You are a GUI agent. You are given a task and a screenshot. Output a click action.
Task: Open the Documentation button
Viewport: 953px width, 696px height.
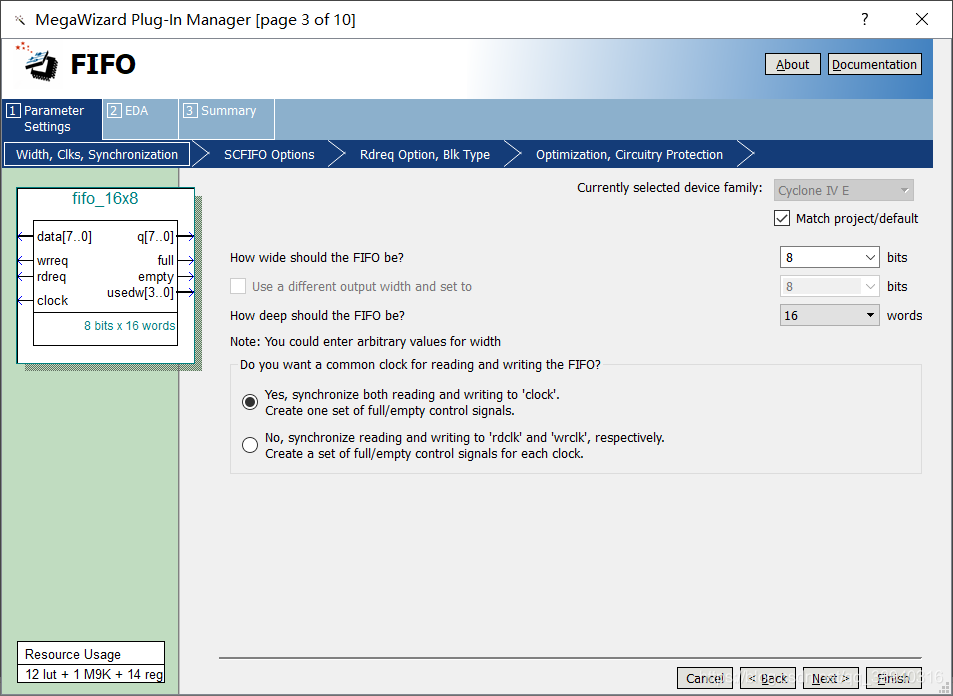pos(875,64)
